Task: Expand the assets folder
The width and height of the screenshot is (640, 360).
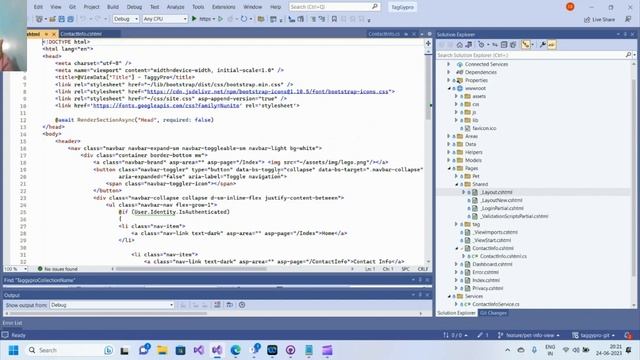Action: 456,96
